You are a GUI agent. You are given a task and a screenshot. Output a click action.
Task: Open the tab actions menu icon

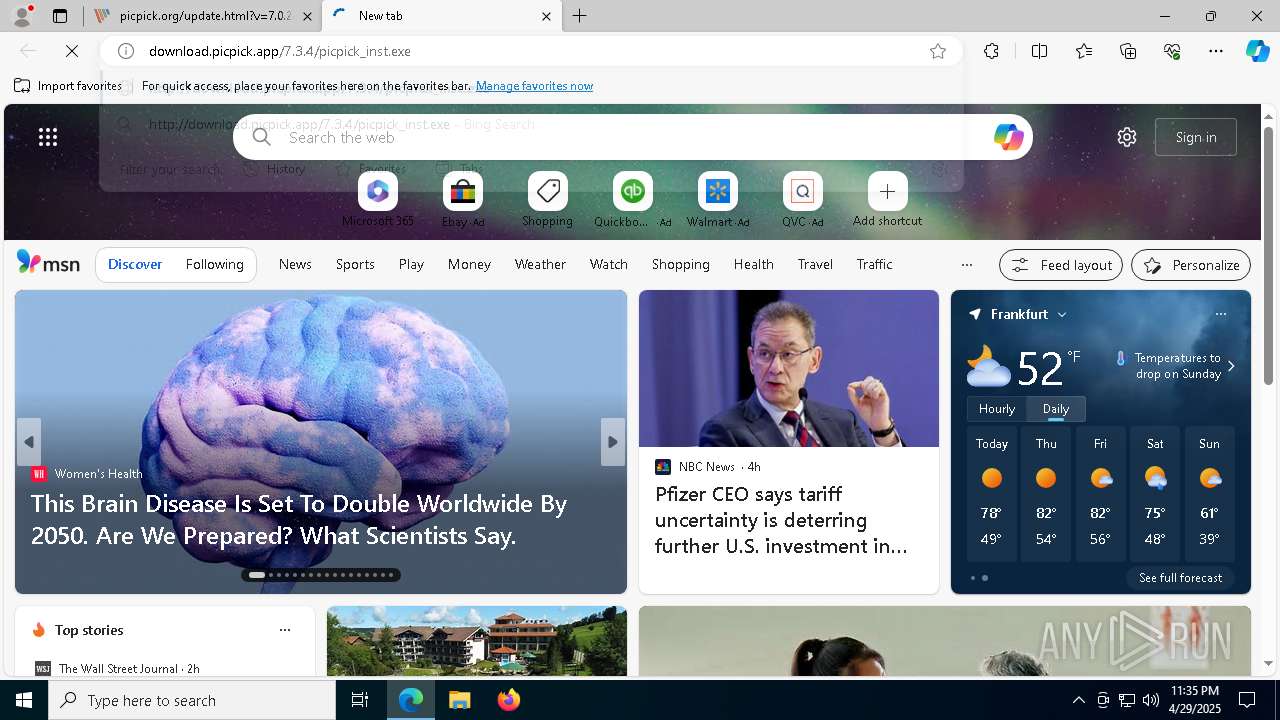point(60,16)
